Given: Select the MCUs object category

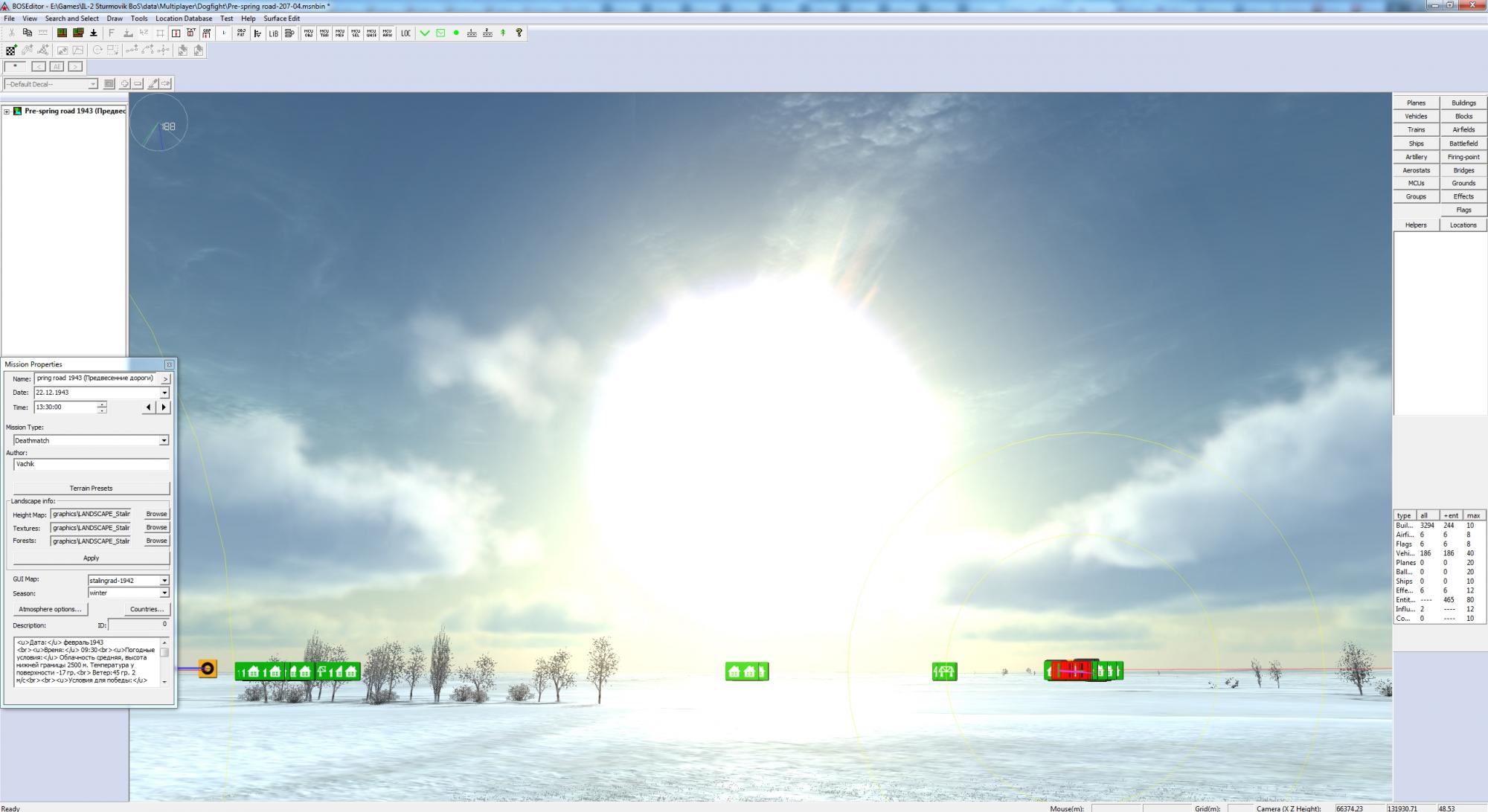Looking at the screenshot, I should [1416, 184].
